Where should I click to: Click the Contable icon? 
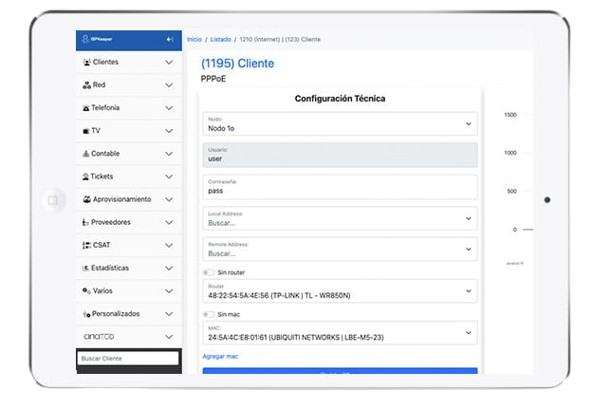tap(86, 154)
